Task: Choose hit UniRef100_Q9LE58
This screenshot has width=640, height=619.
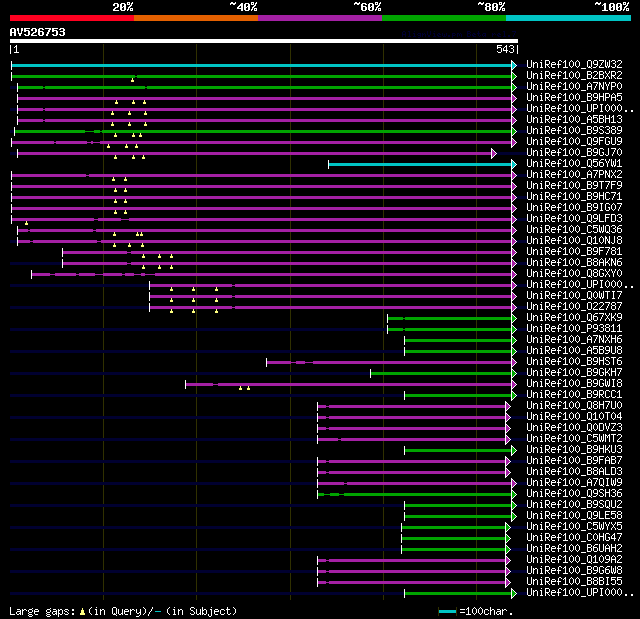Action: [x=574, y=516]
